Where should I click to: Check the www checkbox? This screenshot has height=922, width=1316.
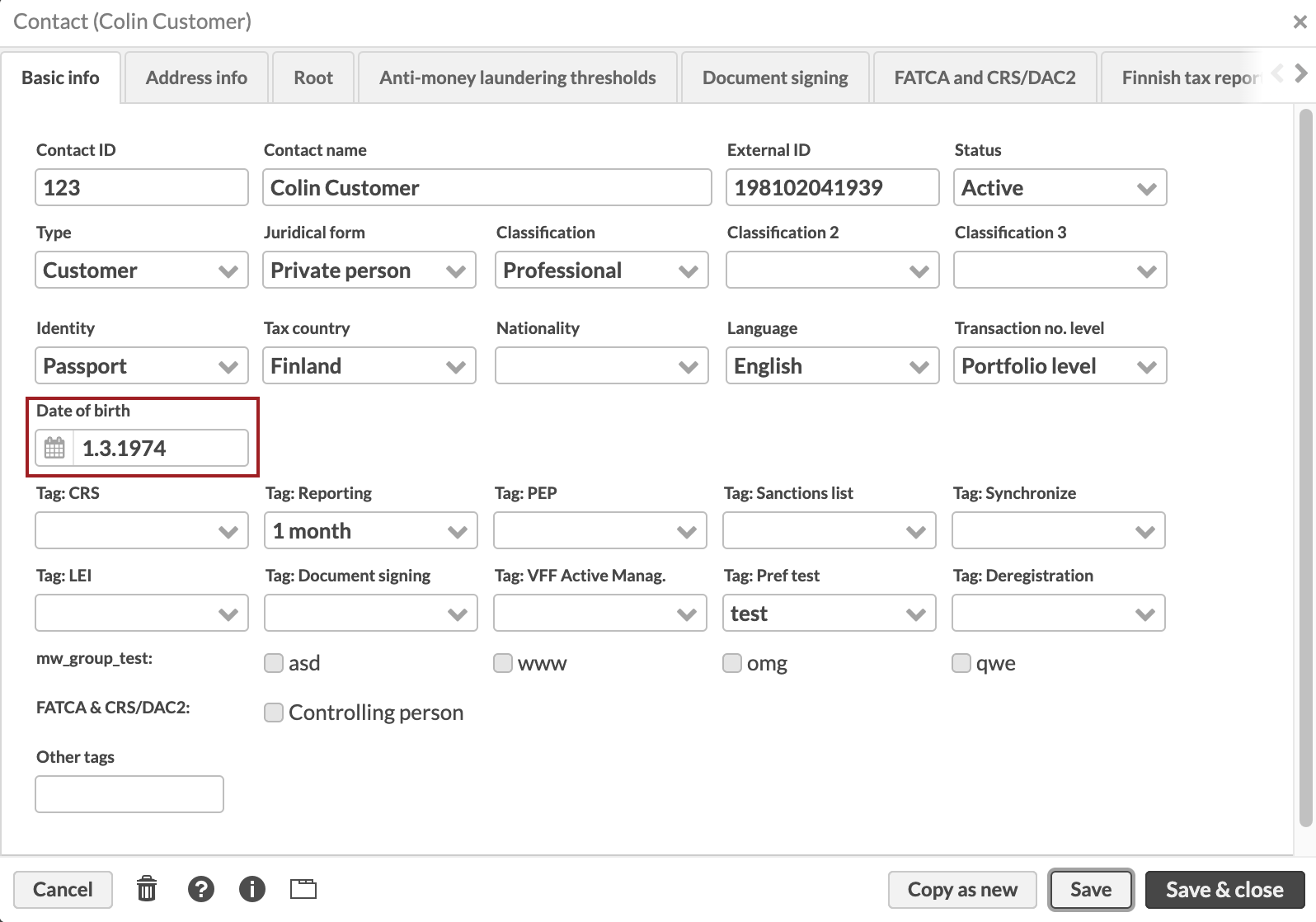click(503, 663)
